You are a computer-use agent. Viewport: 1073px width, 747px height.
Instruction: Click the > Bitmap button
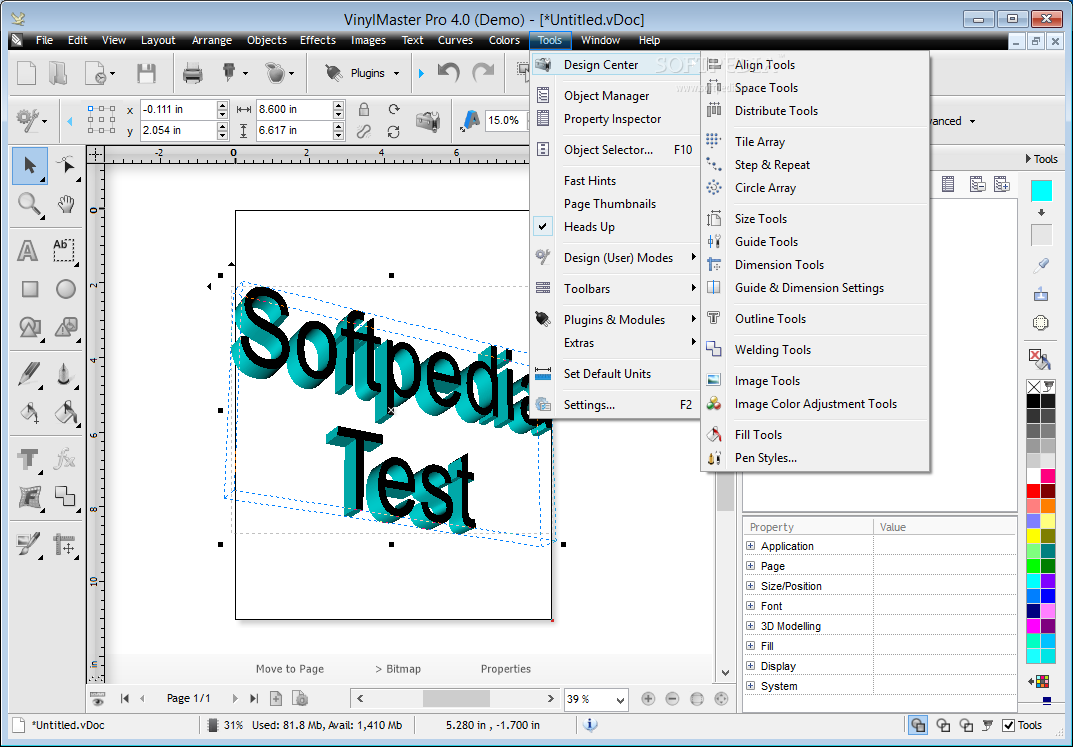click(398, 669)
